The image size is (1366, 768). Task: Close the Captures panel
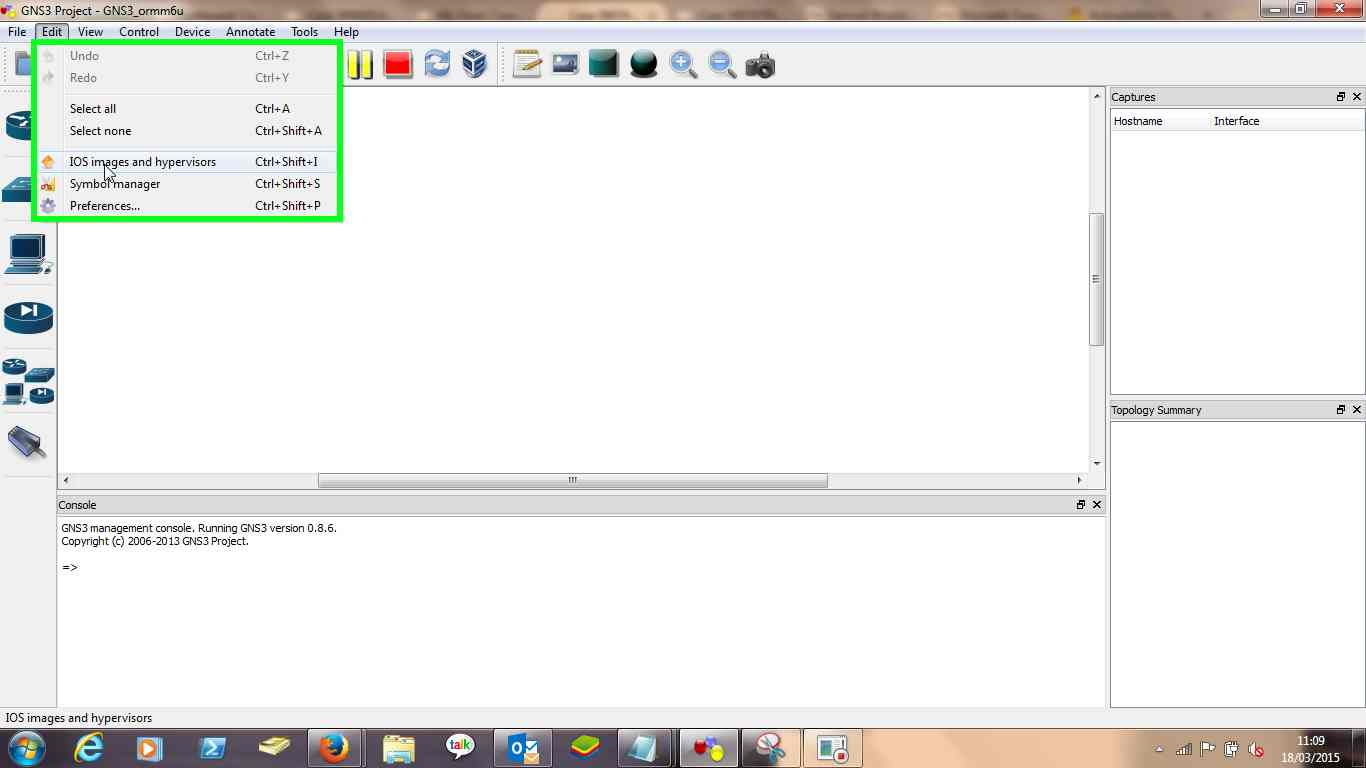(1357, 97)
